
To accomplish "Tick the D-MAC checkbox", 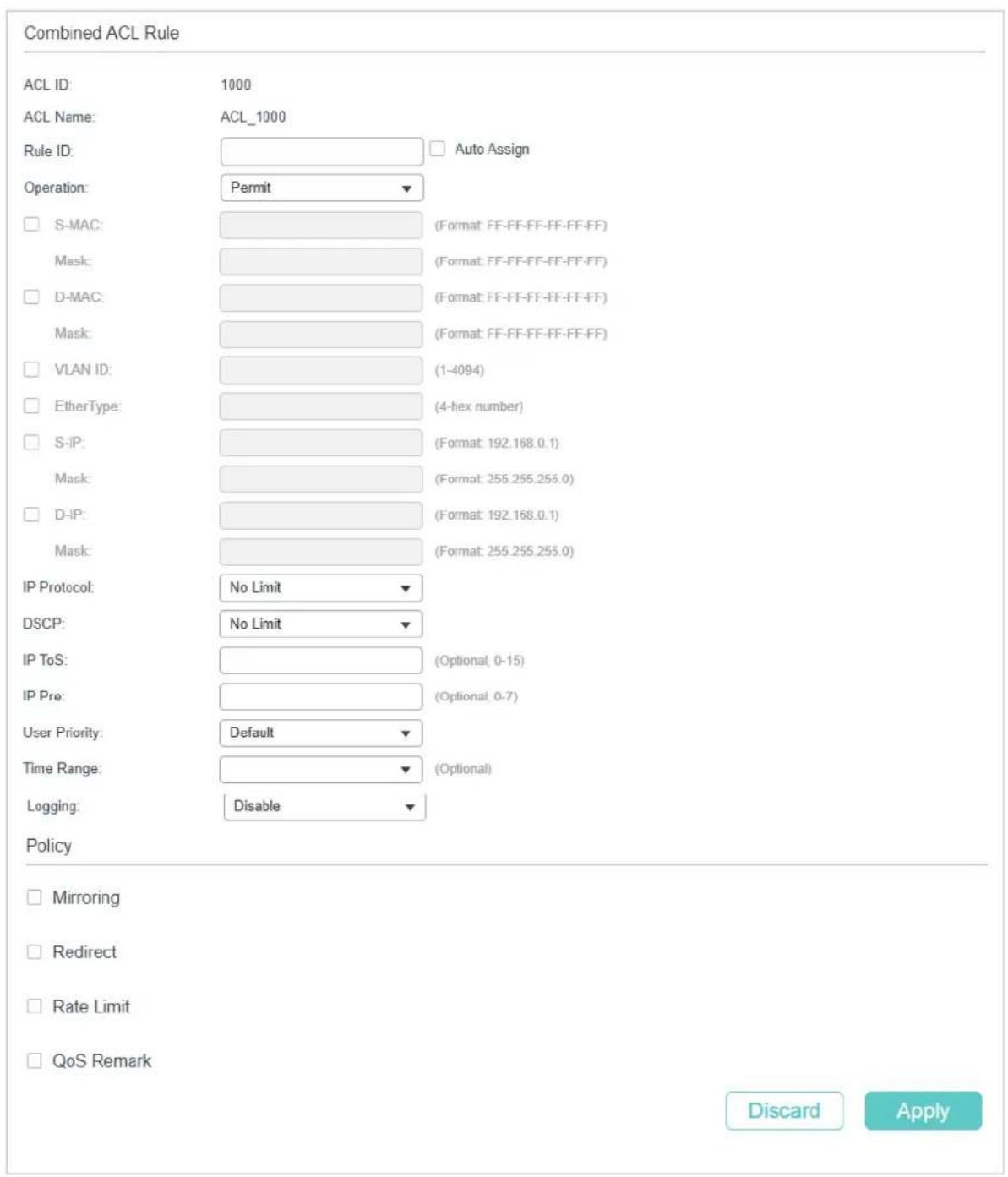I will (x=31, y=297).
